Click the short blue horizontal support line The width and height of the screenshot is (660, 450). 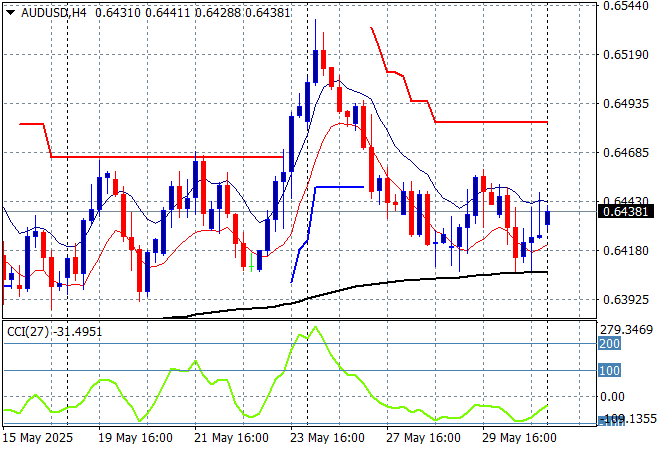[340, 187]
